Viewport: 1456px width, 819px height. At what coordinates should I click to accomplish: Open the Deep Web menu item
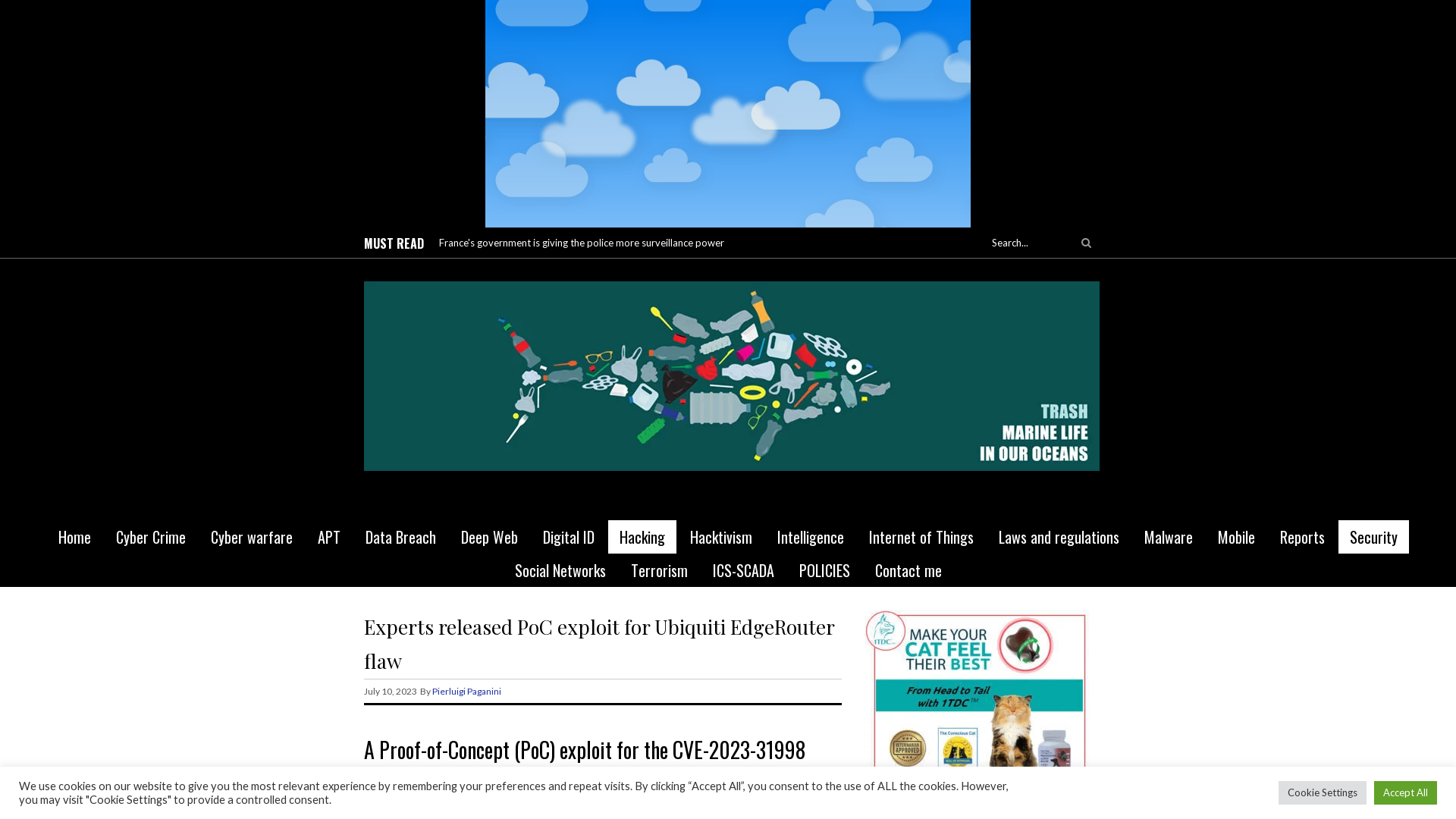(x=489, y=537)
